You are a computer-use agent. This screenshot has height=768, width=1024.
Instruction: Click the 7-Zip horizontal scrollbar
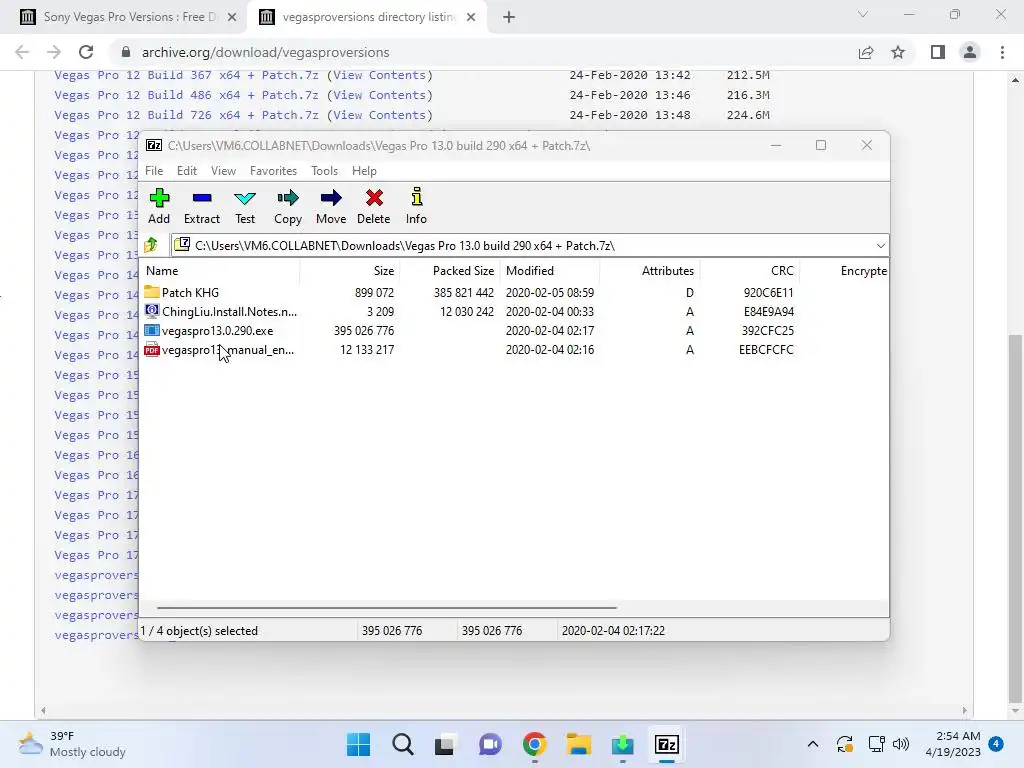click(x=387, y=607)
